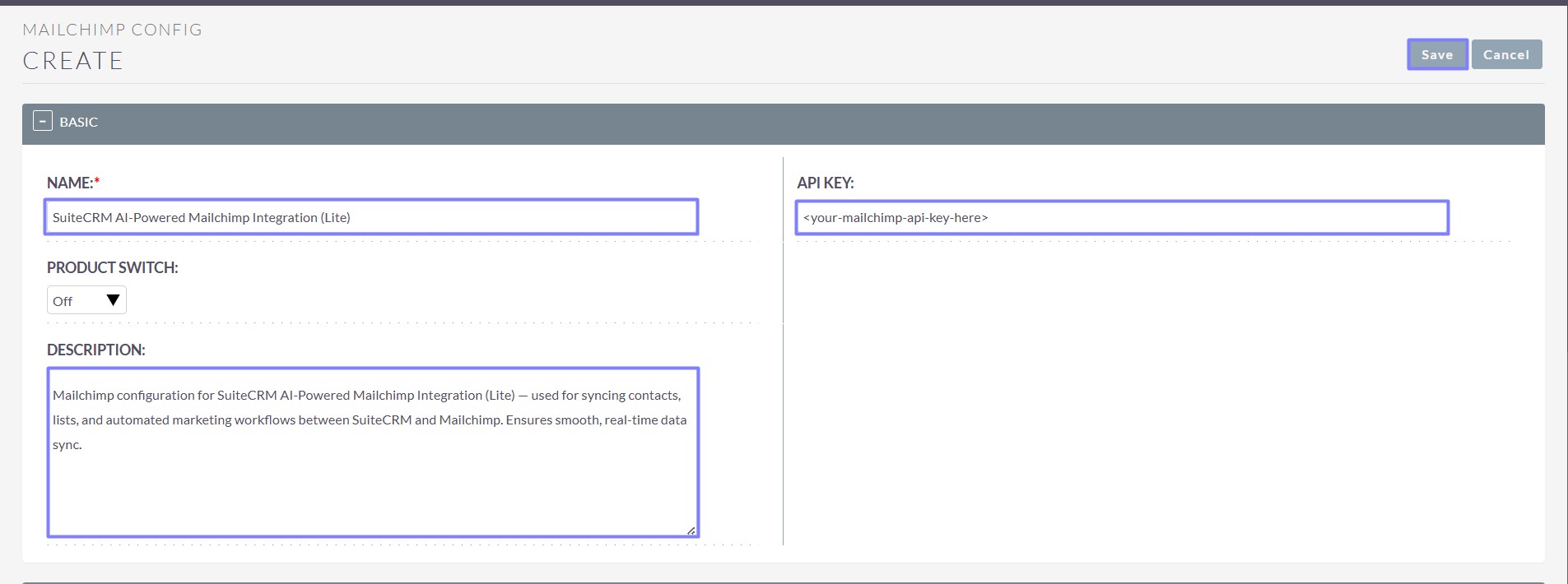
Task: Cancel creating the Mailchimp config
Action: [x=1505, y=55]
